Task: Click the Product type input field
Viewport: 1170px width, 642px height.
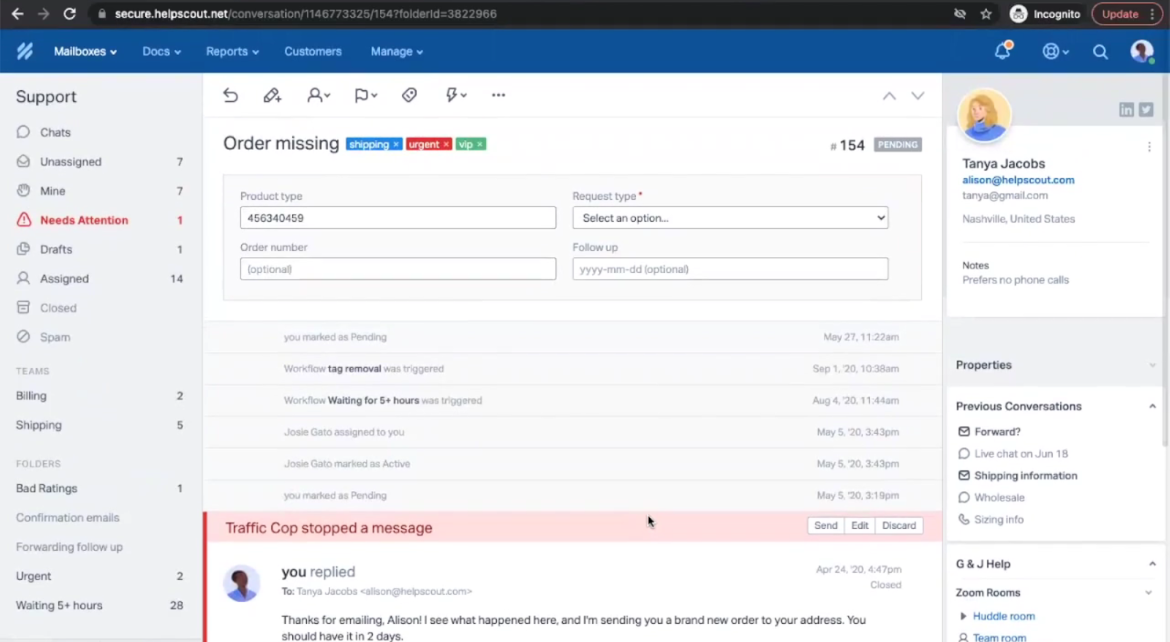Action: tap(398, 218)
